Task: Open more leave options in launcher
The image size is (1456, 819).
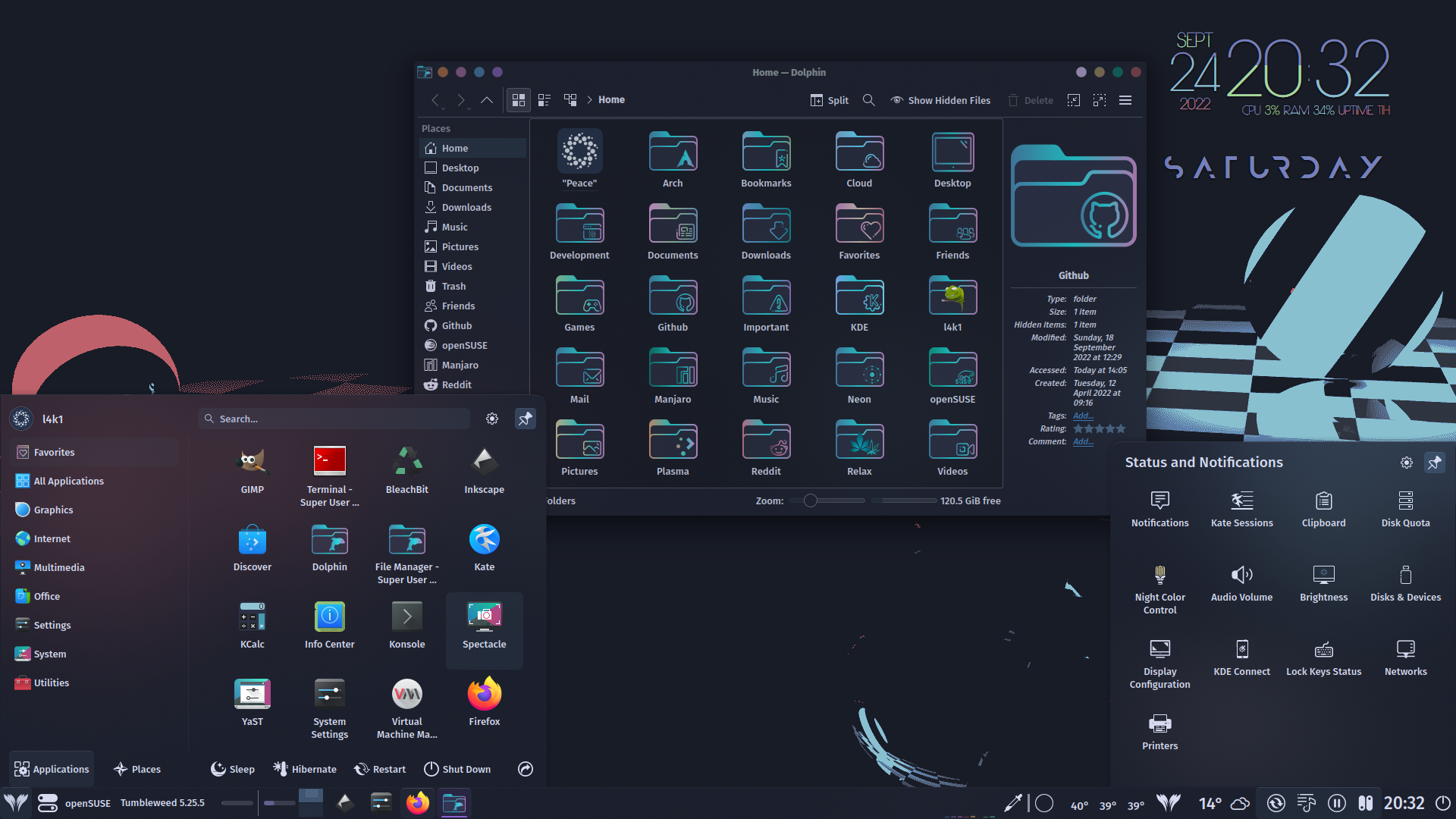Action: [525, 769]
